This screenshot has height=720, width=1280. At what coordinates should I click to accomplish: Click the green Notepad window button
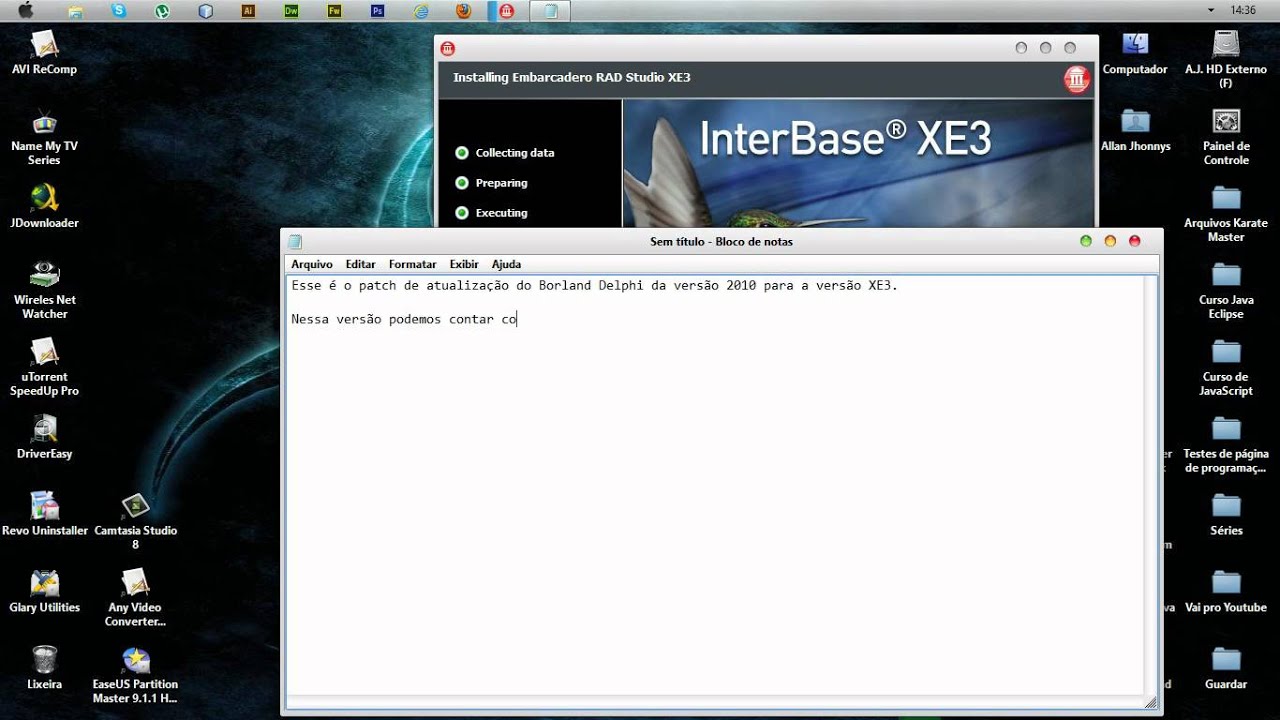[1086, 241]
